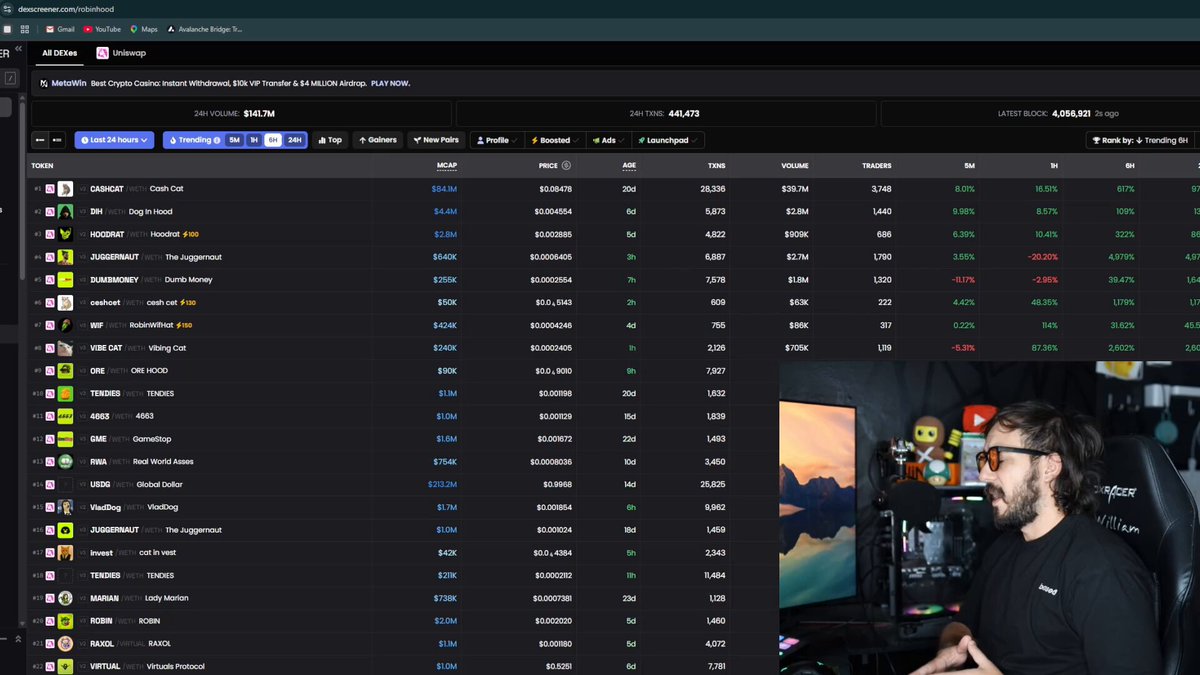Select the 4663 token icon
The height and width of the screenshot is (675, 1200).
pos(65,416)
